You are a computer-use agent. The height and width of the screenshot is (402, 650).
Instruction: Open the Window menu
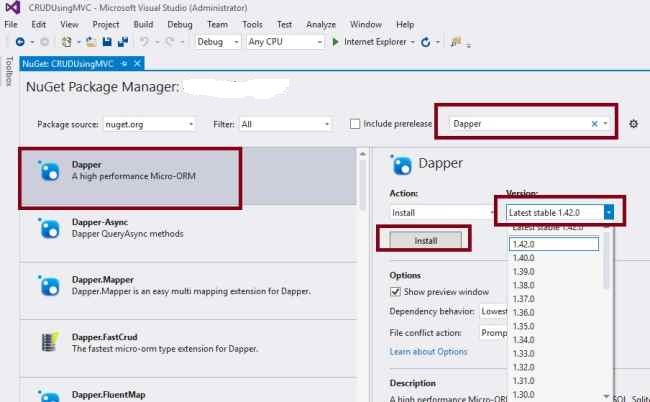pyautogui.click(x=366, y=24)
